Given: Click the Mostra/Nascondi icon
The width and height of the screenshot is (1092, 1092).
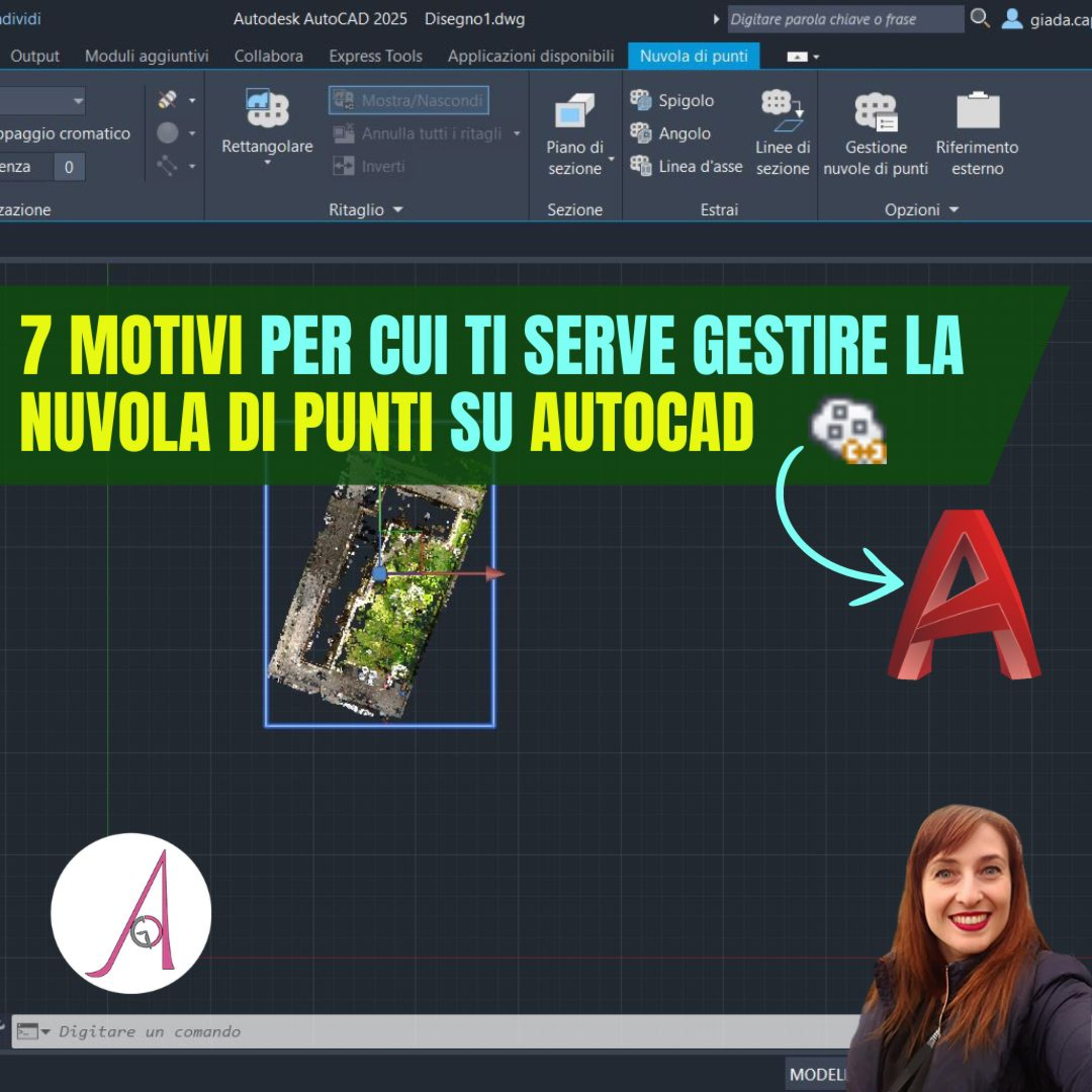Looking at the screenshot, I should click(343, 100).
